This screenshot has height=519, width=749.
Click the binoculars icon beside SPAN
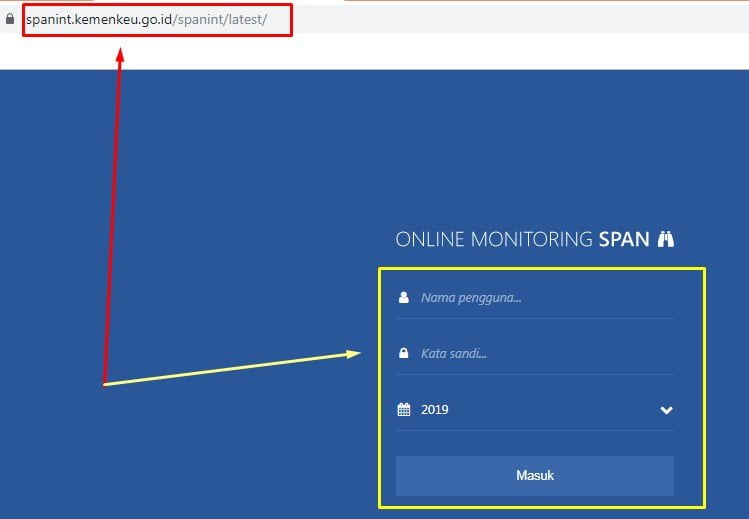pos(666,239)
